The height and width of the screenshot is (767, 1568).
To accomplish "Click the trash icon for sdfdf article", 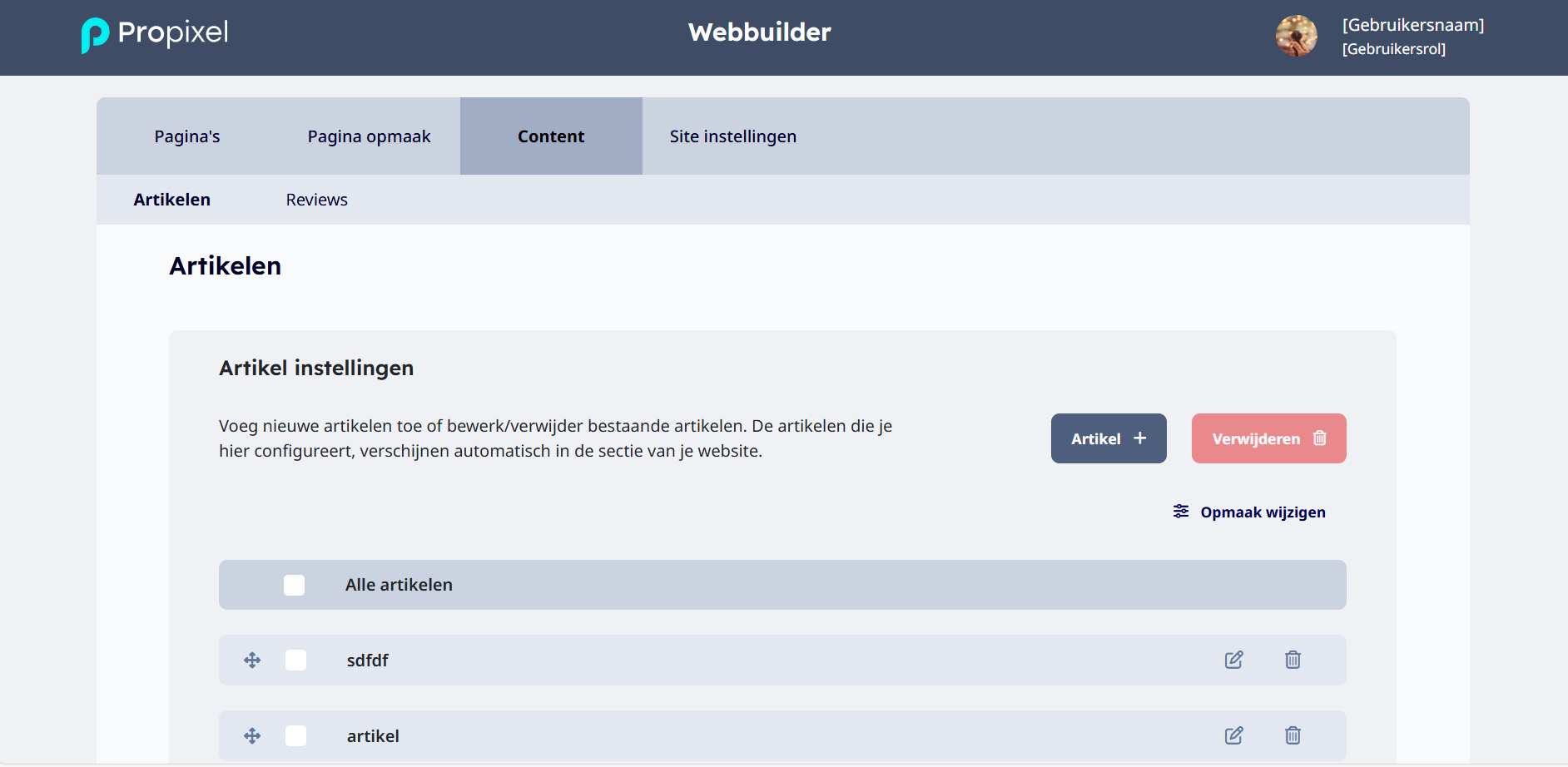I will point(1293,660).
